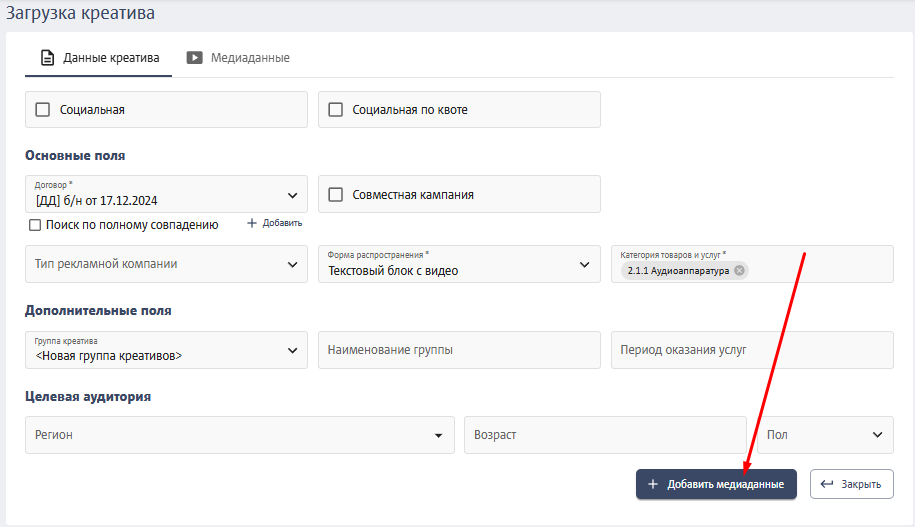Screen dimensions: 915x527
Task: Click the Добавить медиаданные button
Action: click(716, 484)
